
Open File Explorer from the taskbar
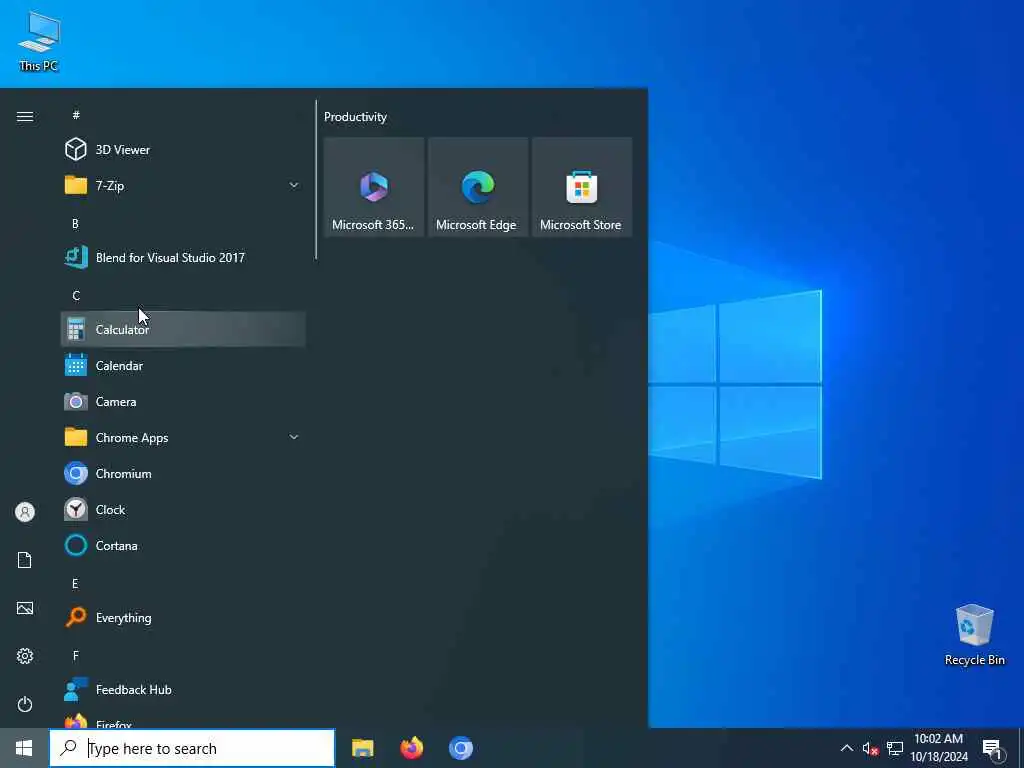[362, 748]
